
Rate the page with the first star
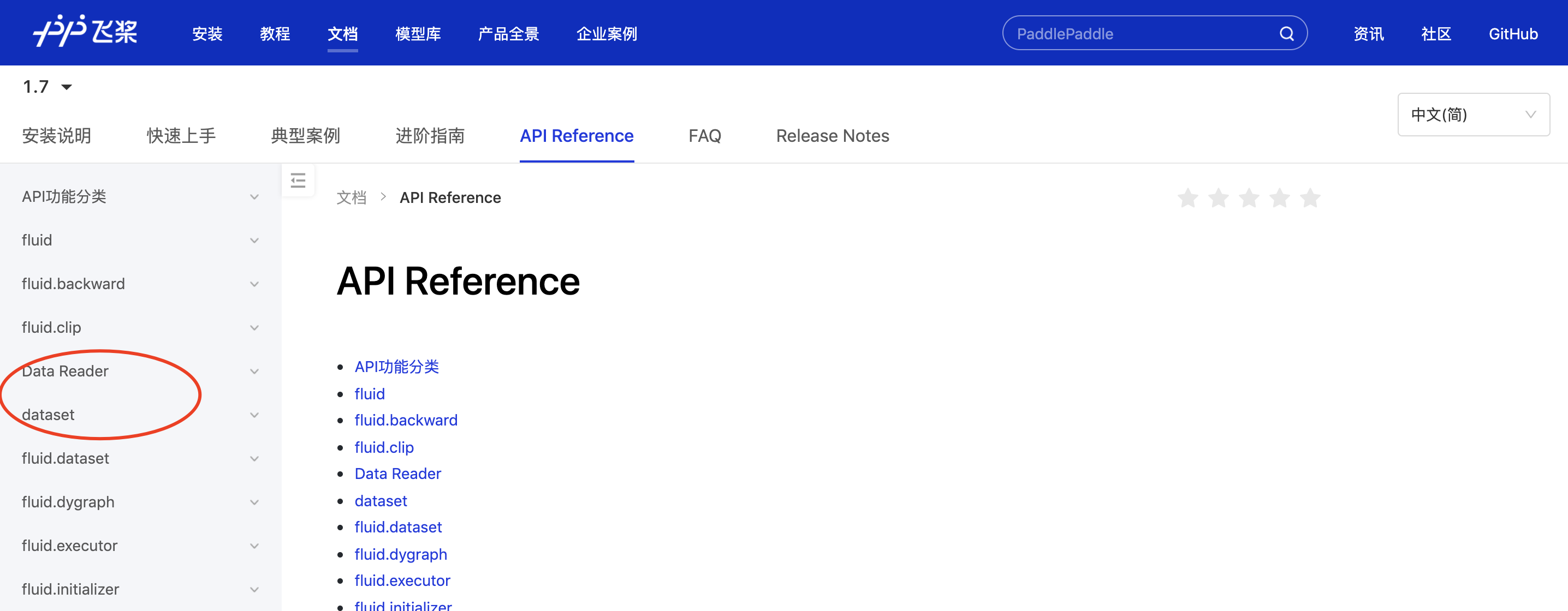pos(1187,198)
